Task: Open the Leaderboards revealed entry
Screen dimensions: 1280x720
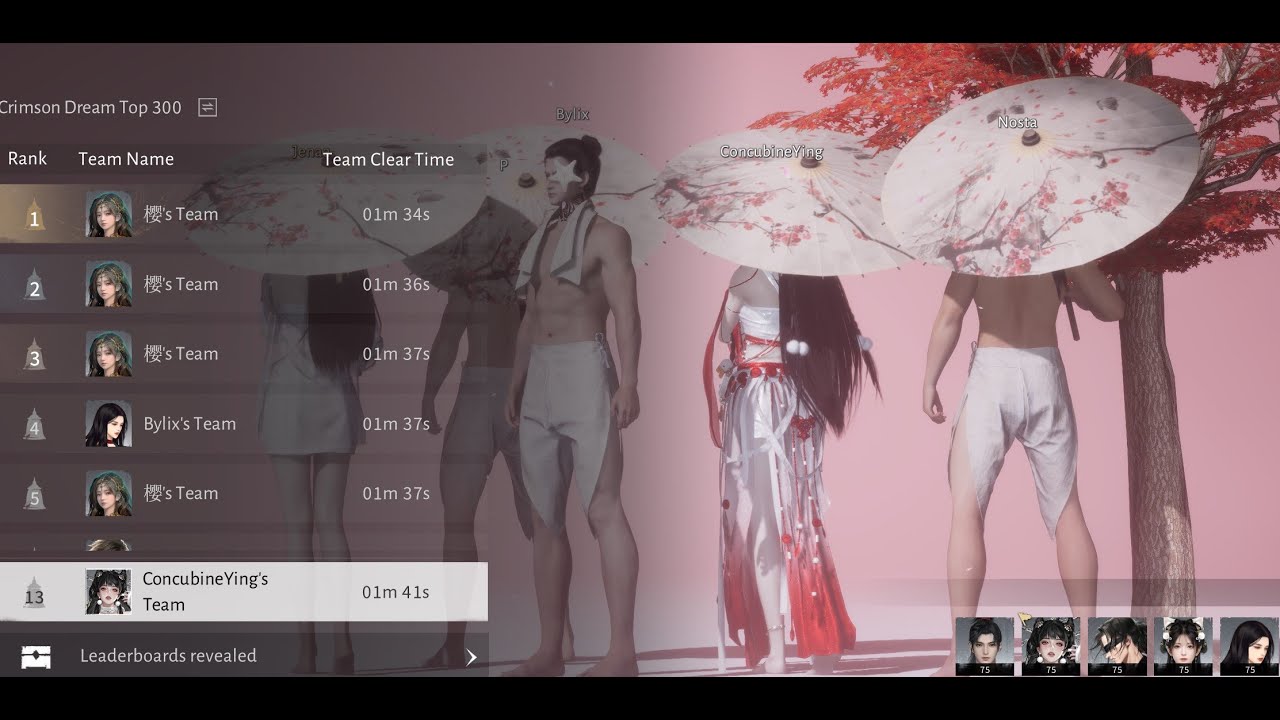Action: pyautogui.click(x=244, y=656)
